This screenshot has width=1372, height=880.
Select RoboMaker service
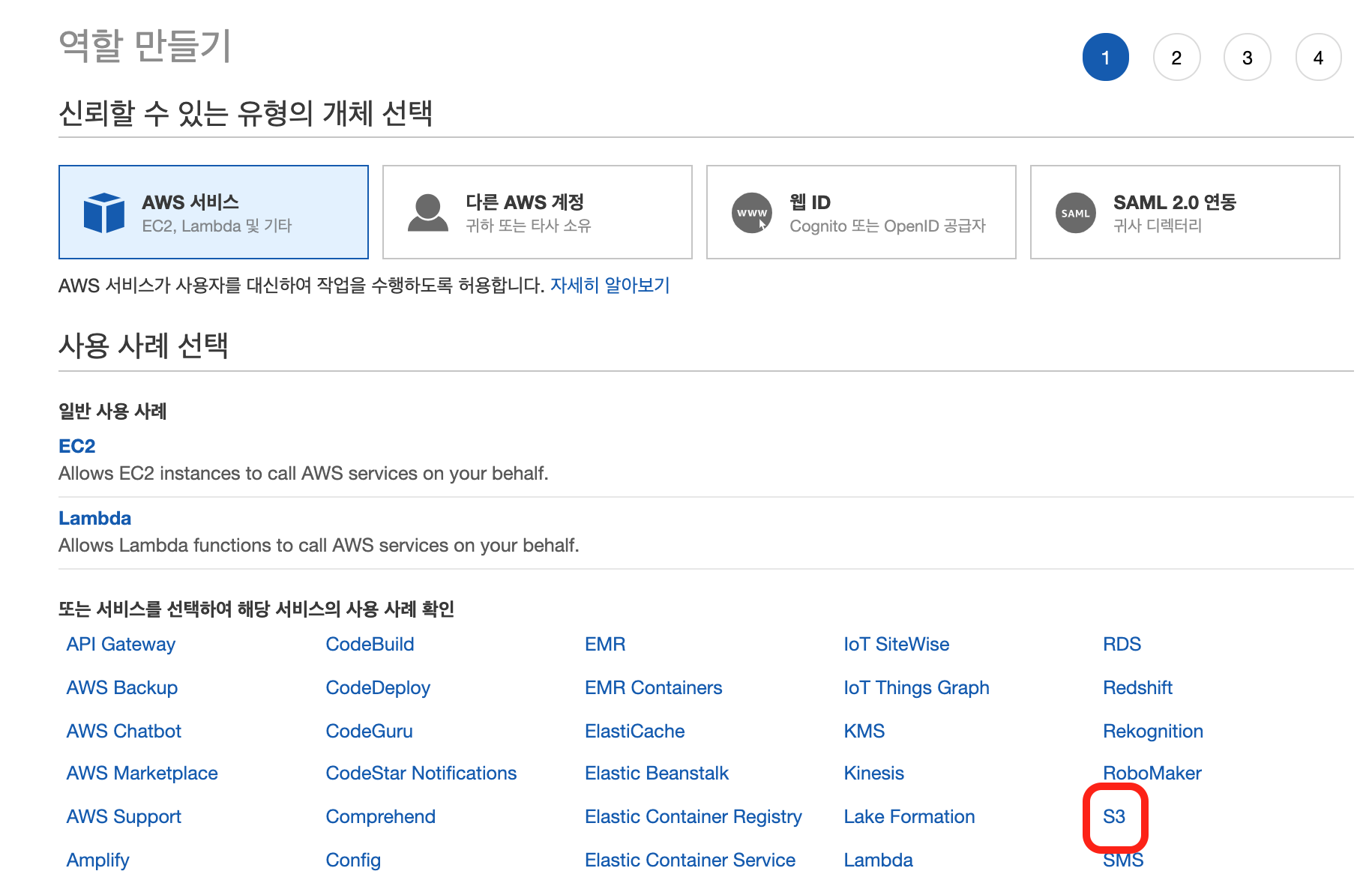point(1152,773)
